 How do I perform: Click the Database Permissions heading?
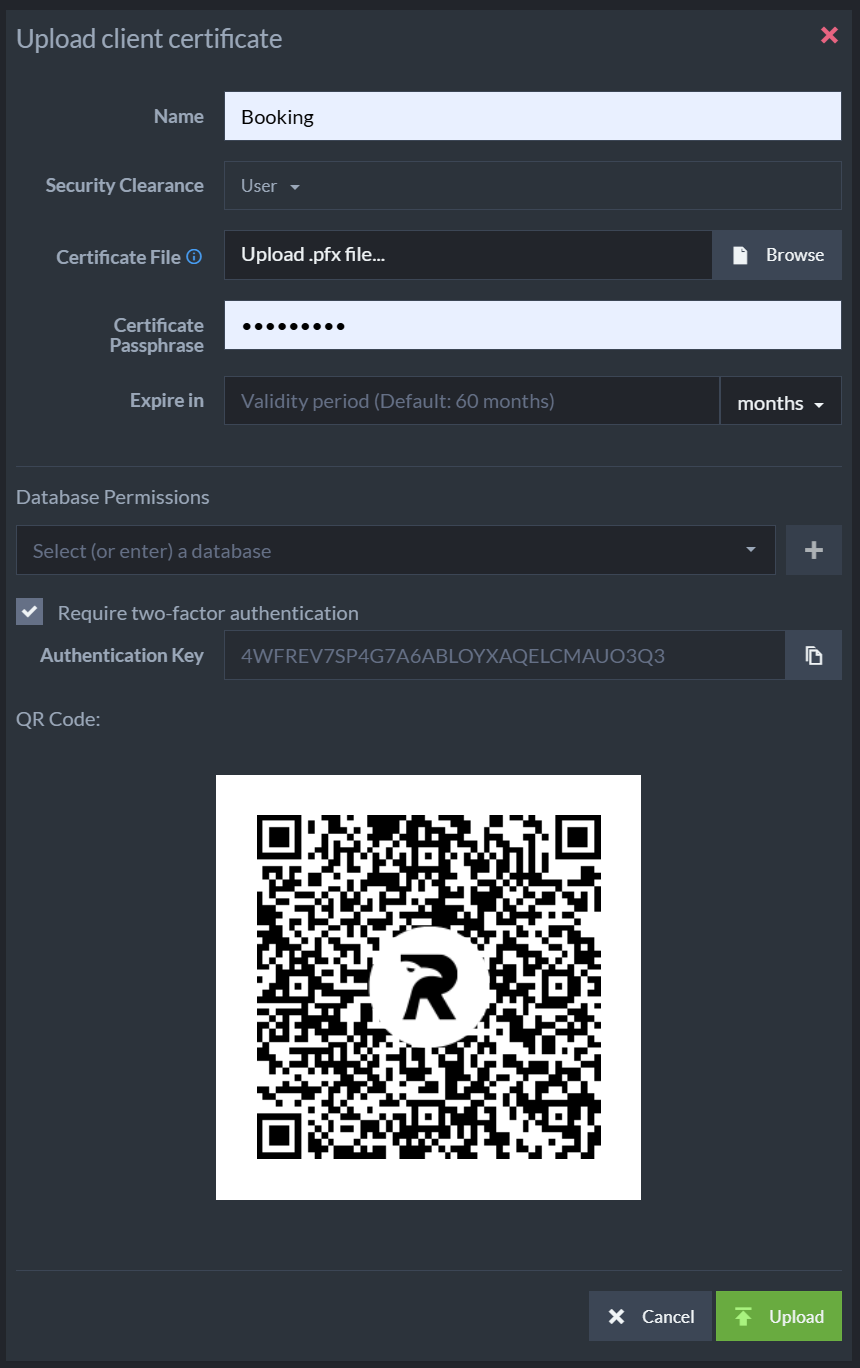[113, 497]
